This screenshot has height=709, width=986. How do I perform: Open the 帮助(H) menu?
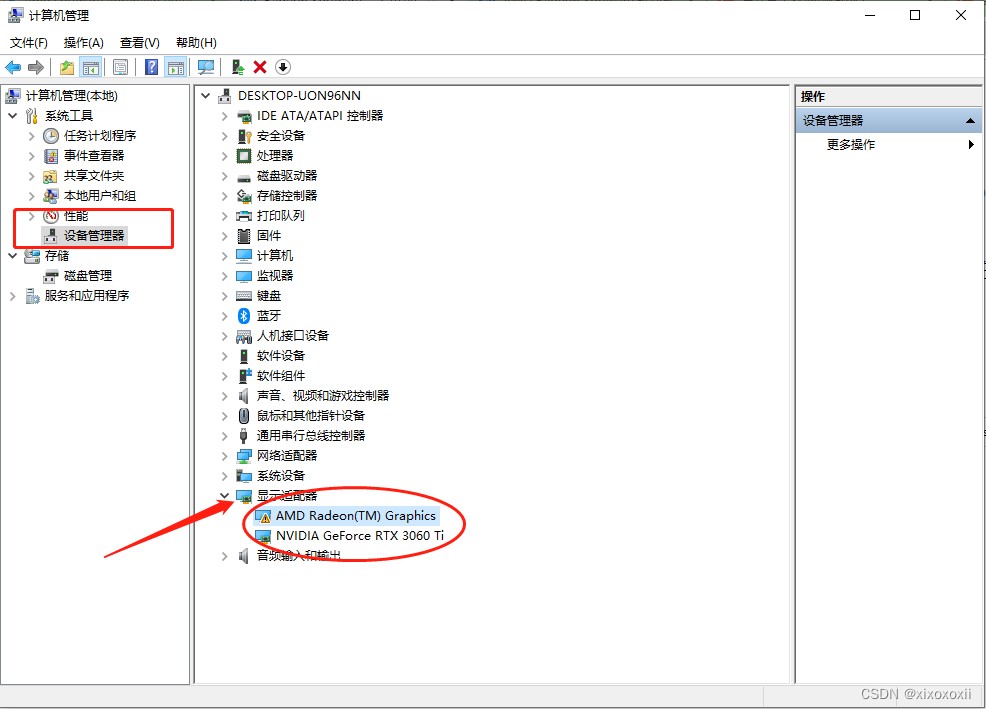(x=196, y=43)
